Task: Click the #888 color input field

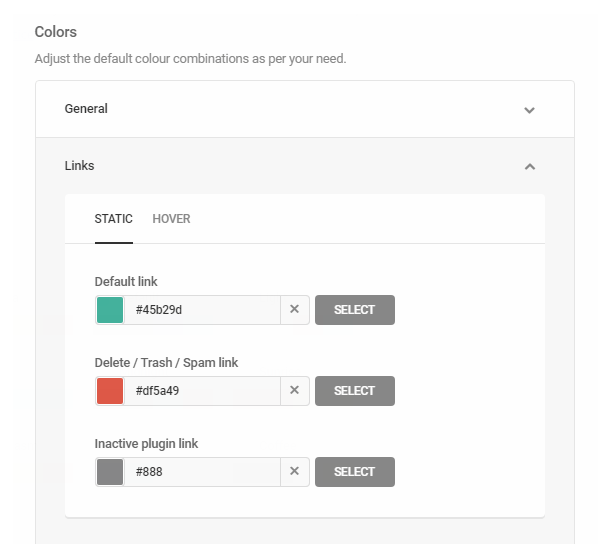Action: 202,472
